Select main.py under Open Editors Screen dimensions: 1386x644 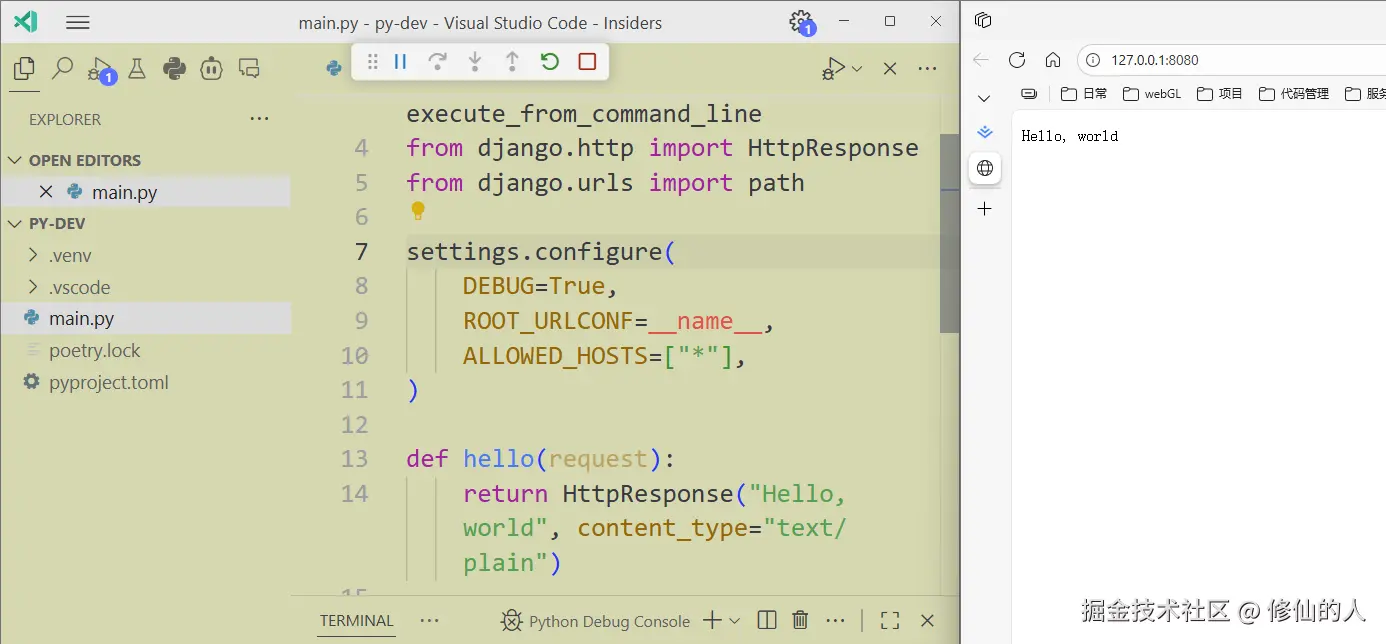point(145,192)
